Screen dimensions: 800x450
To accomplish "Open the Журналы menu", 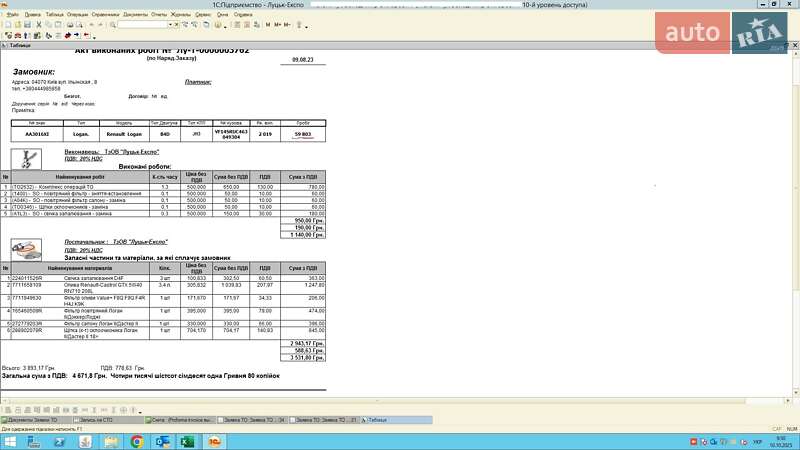I will [180, 15].
